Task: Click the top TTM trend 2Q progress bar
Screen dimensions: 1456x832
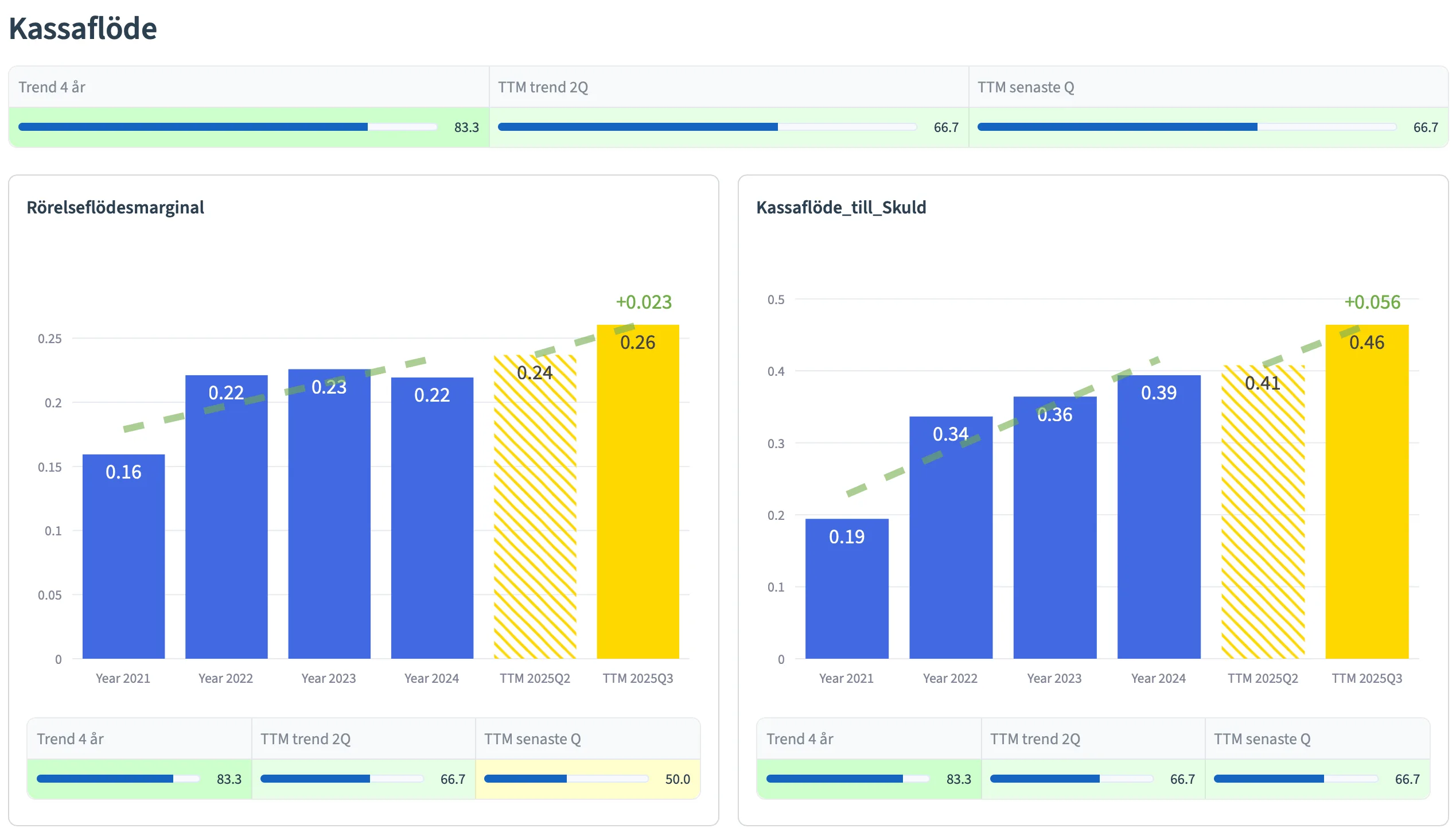Action: click(x=707, y=127)
